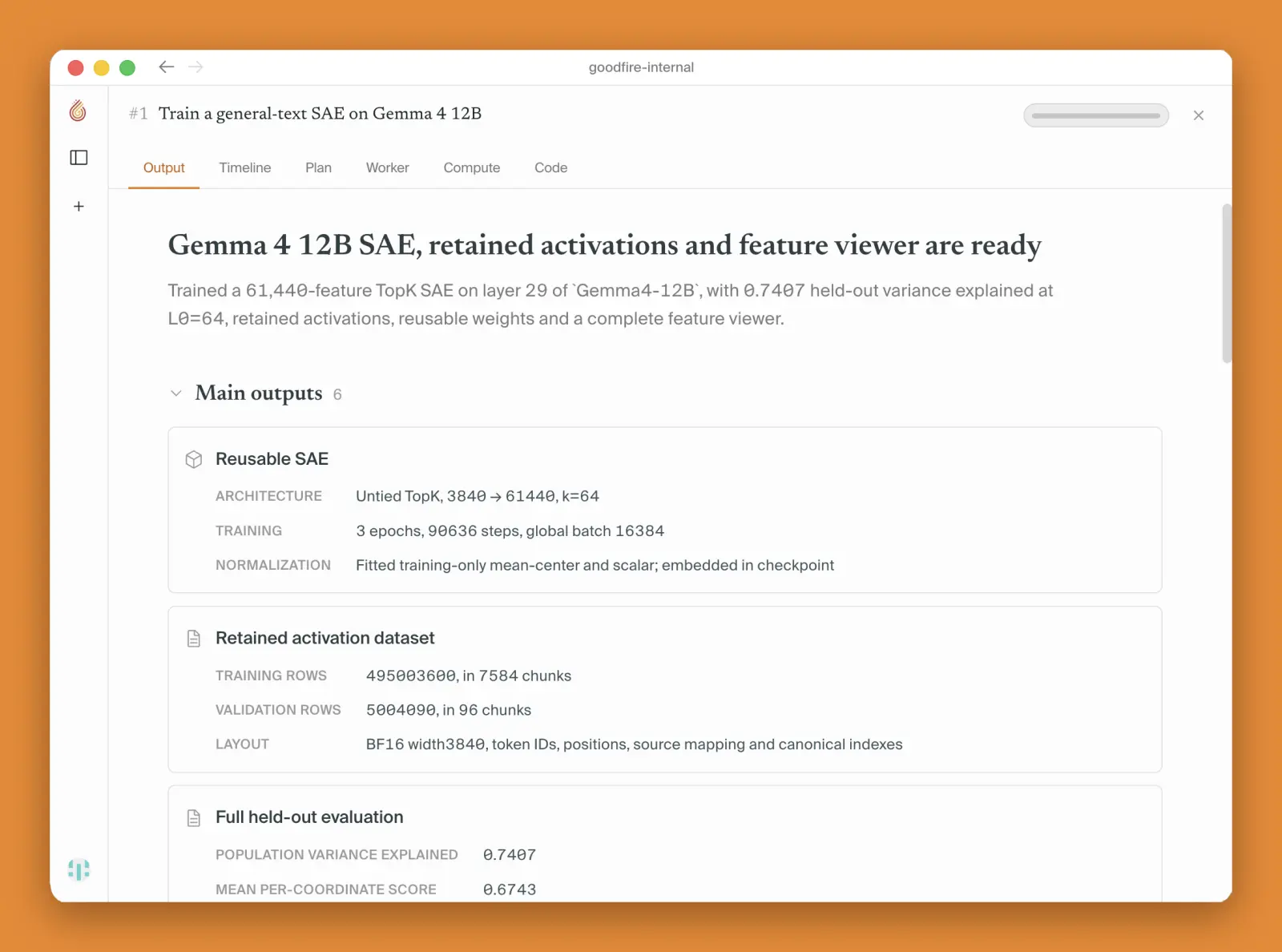Click the MEAN PER-COORDINATE SCORE label
Image resolution: width=1282 pixels, height=952 pixels.
pyautogui.click(x=326, y=889)
